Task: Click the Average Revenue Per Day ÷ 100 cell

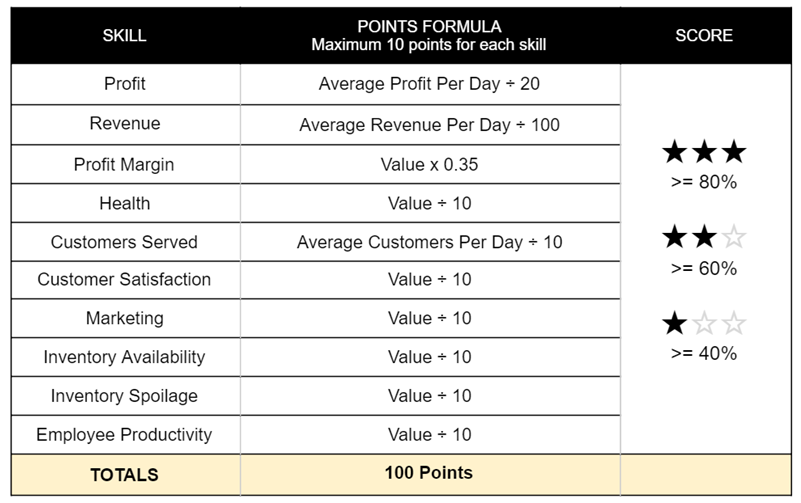Action: (430, 125)
